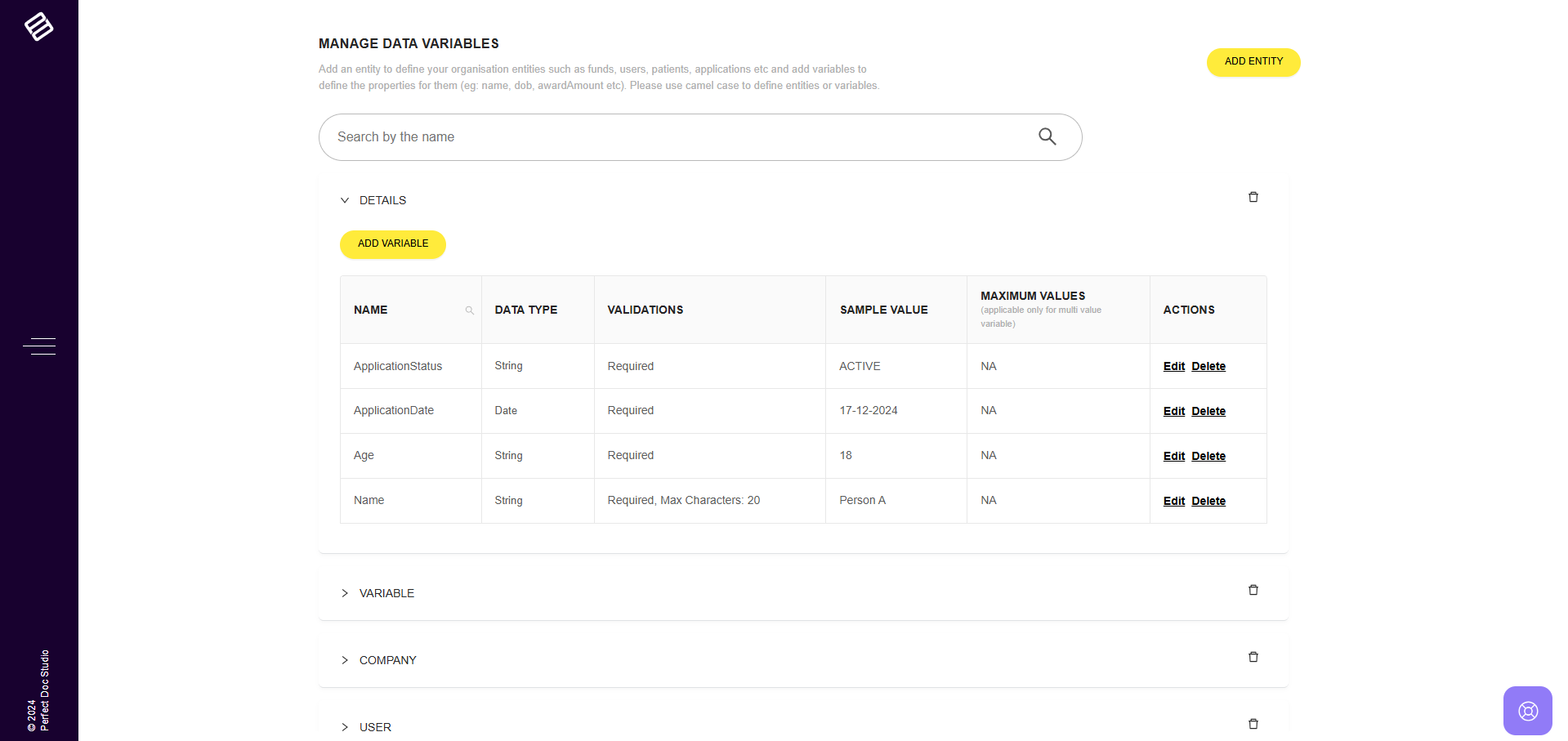Delete the COMPANY entity via trash icon
This screenshot has height=741, width=1568.
pos(1253,657)
